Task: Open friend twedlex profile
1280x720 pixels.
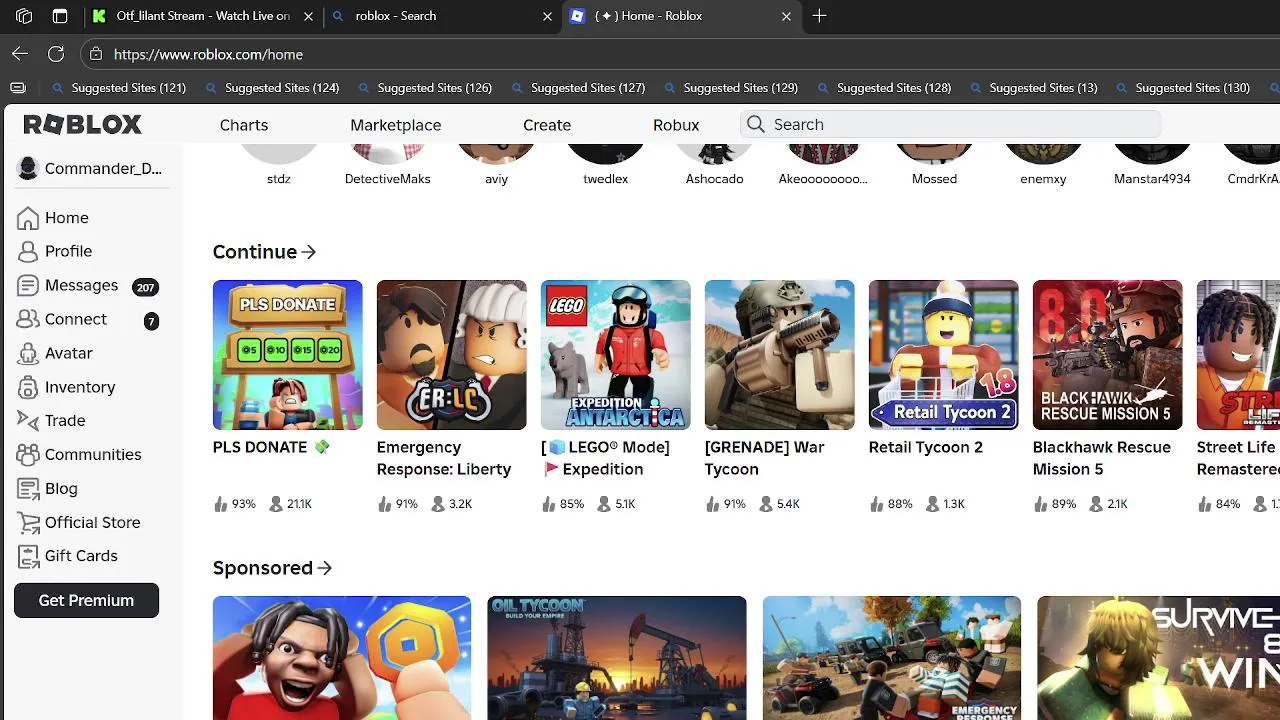Action: (605, 165)
